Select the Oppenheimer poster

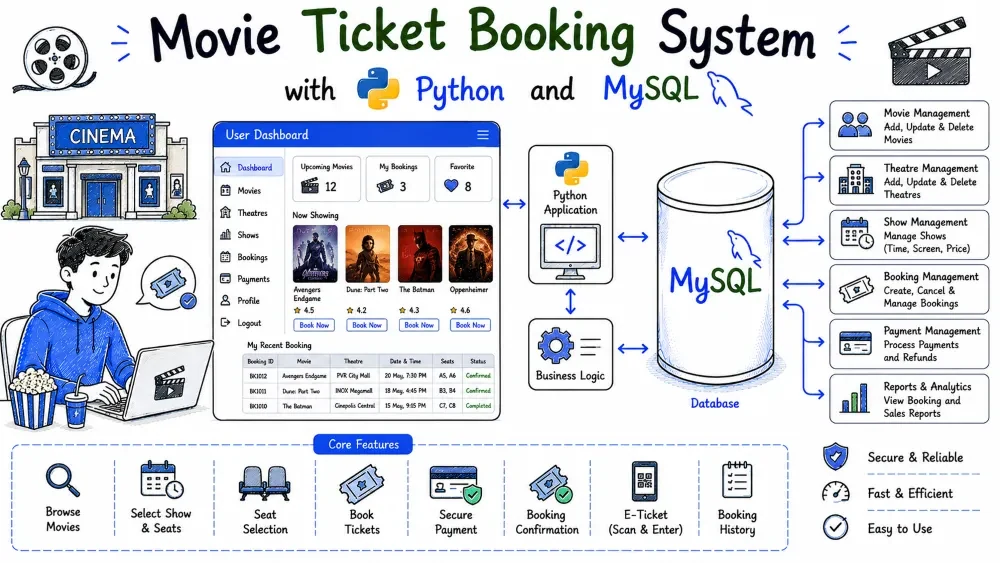[471, 254]
